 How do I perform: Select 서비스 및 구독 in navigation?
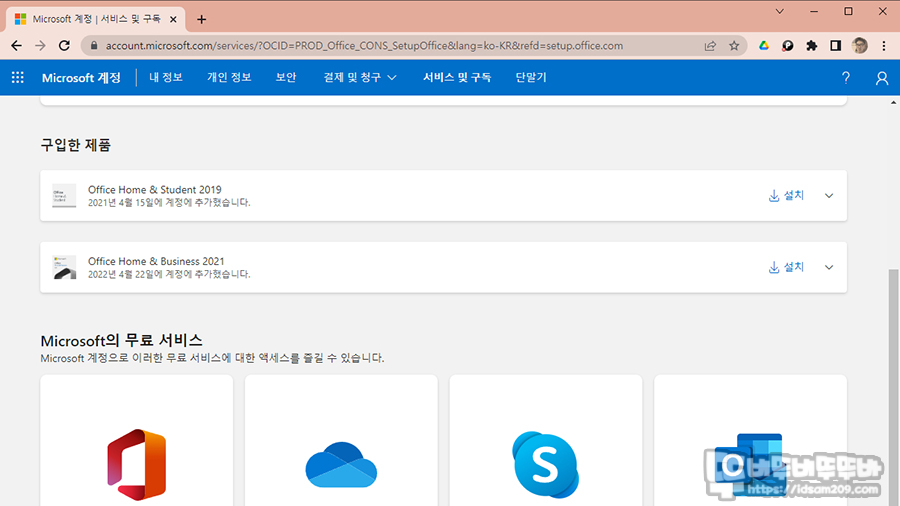(x=457, y=77)
